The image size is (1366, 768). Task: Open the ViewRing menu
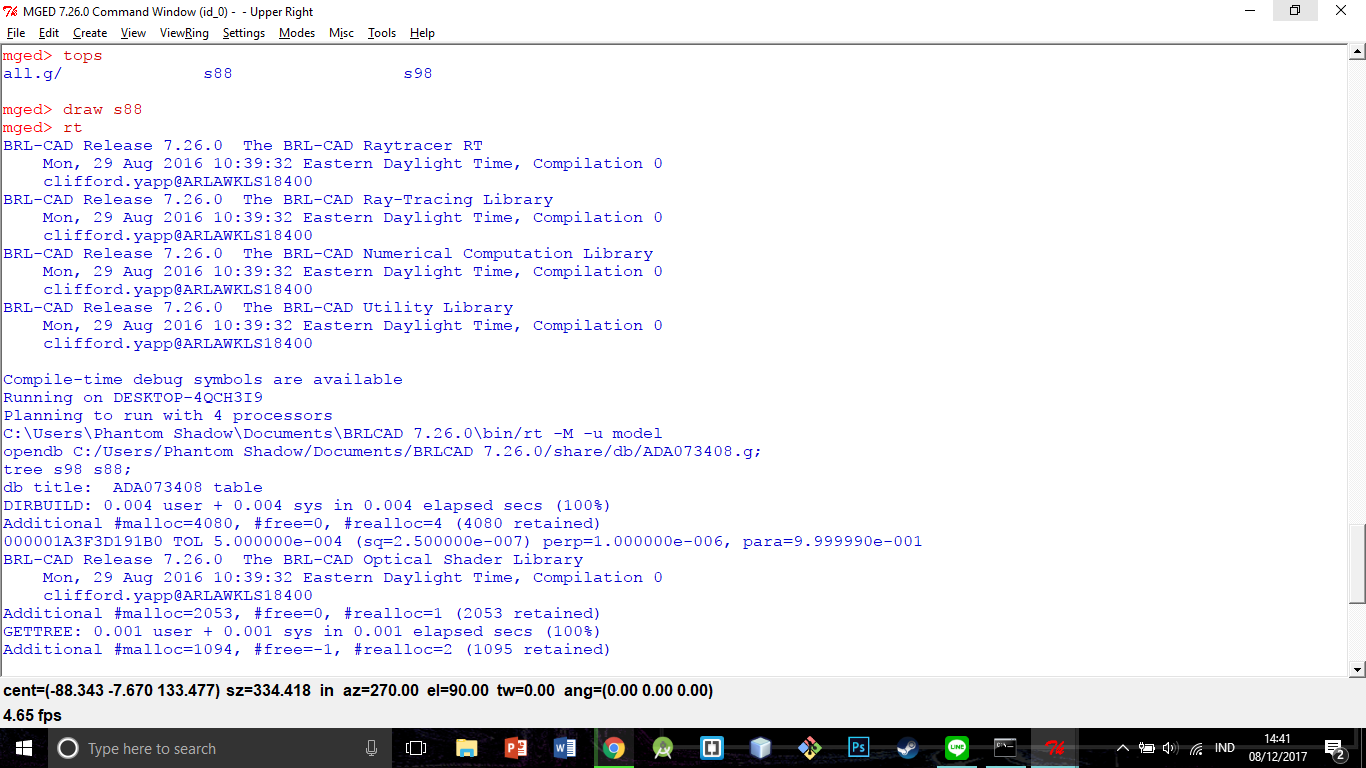pos(184,33)
